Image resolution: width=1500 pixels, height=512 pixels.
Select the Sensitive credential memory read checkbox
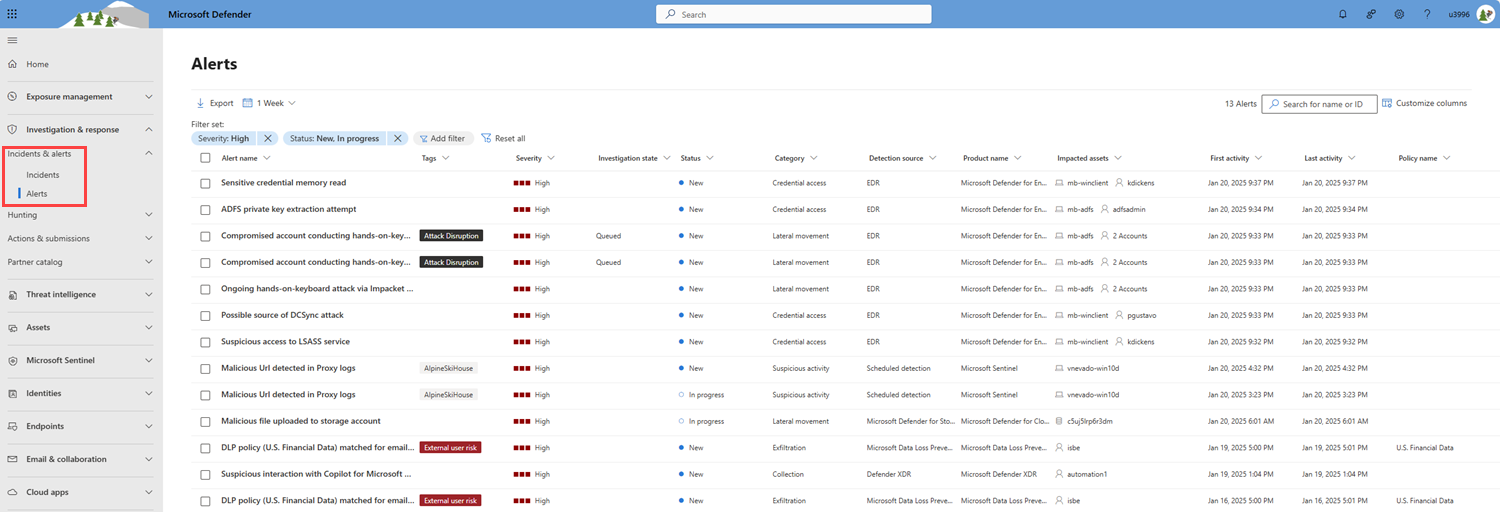[x=205, y=183]
